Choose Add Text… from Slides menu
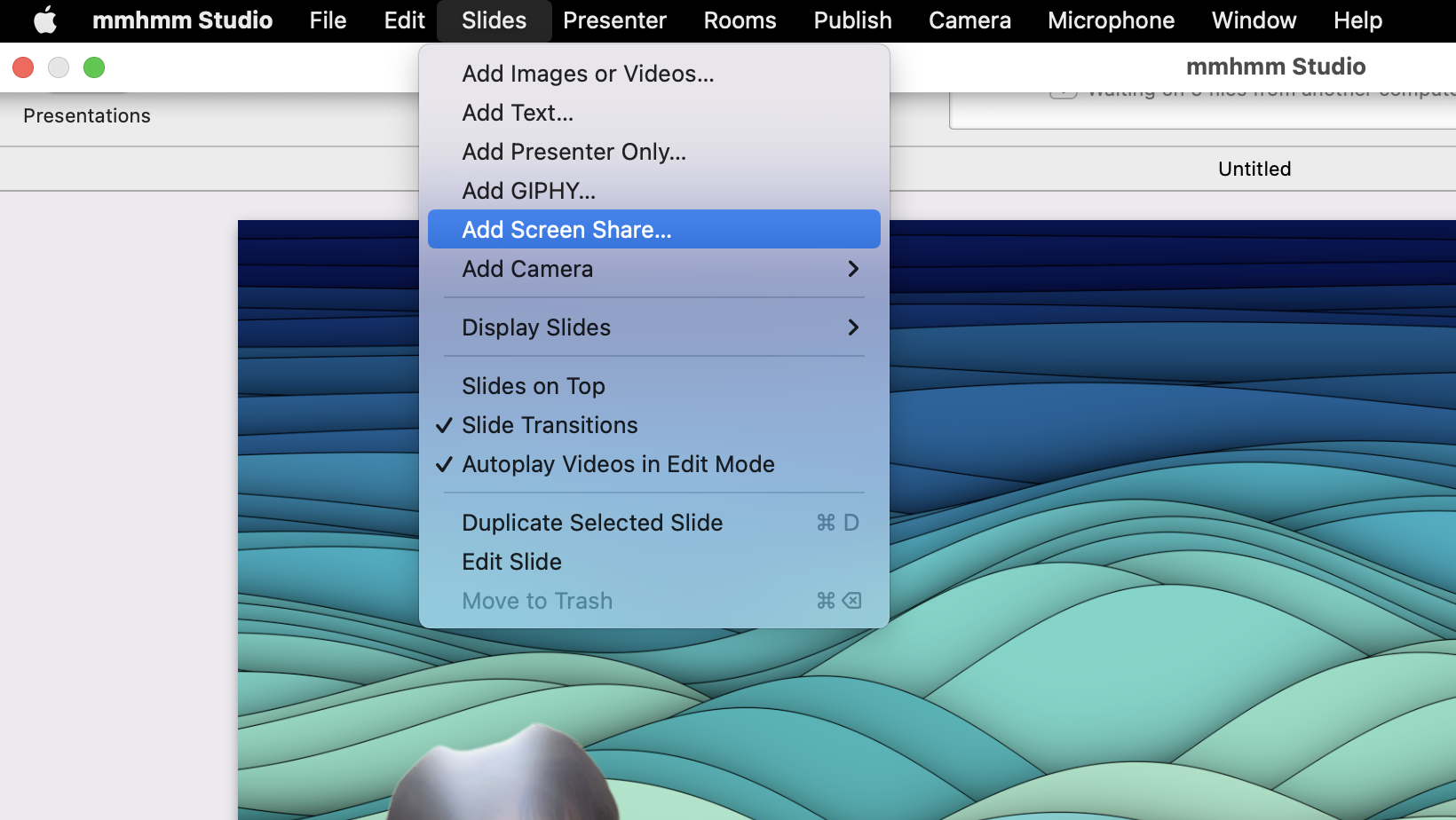The height and width of the screenshot is (820, 1456). [654, 113]
